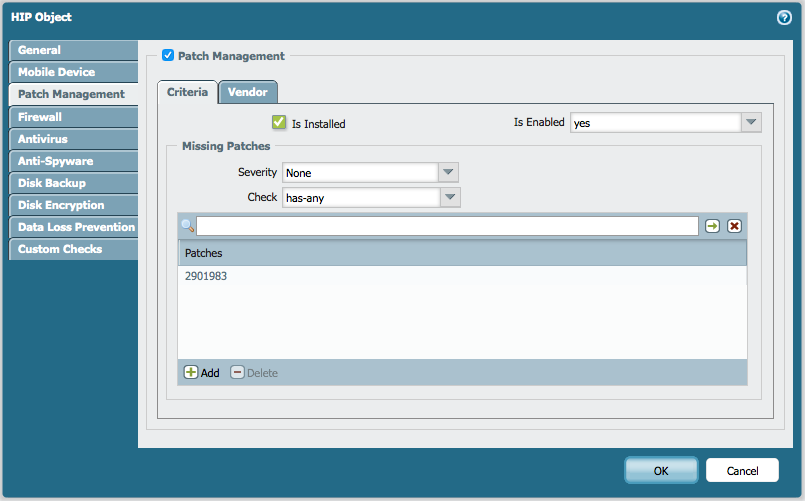
Task: Click the Delete patch button
Action: click(x=254, y=373)
